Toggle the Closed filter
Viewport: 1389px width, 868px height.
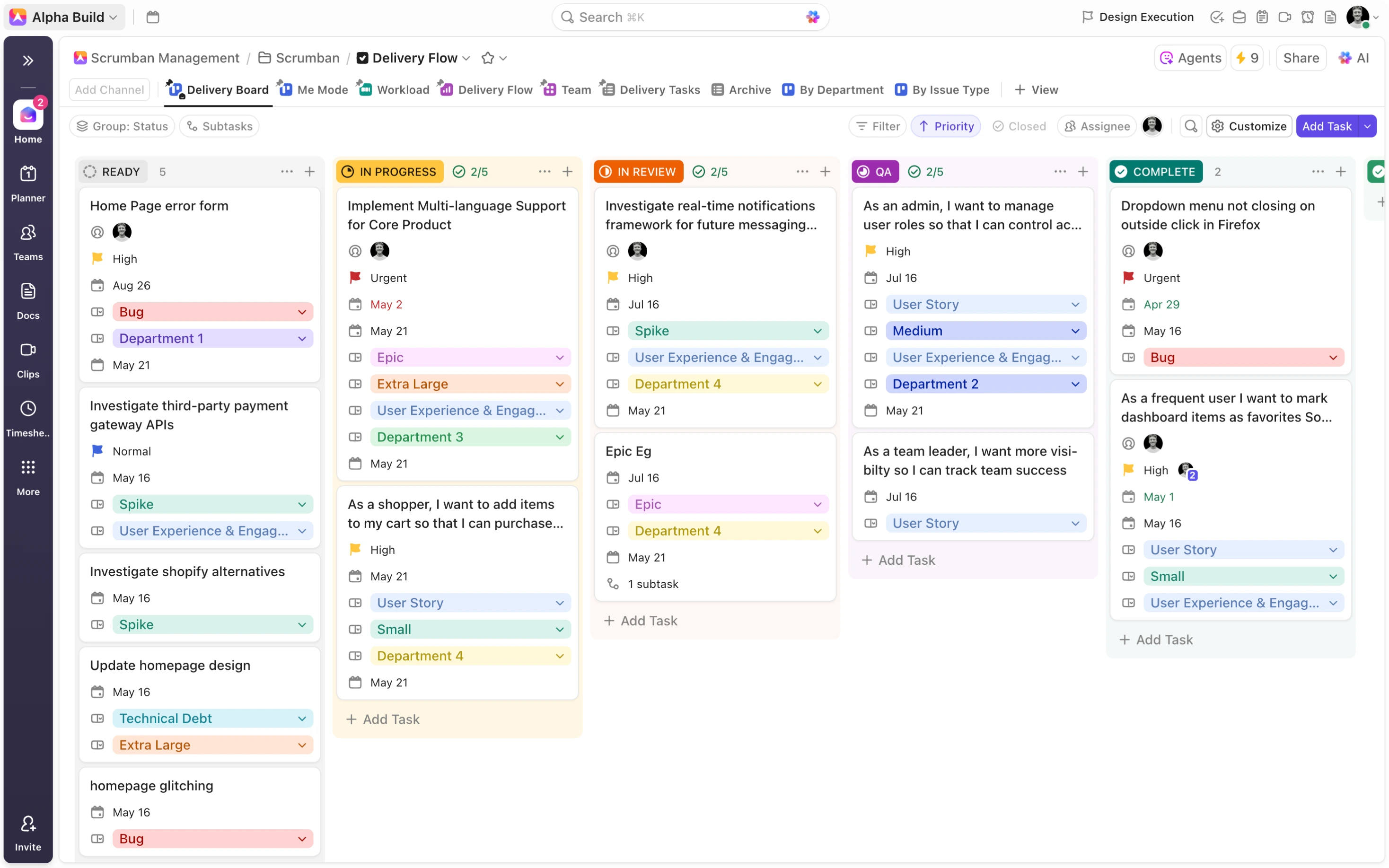pos(1020,126)
